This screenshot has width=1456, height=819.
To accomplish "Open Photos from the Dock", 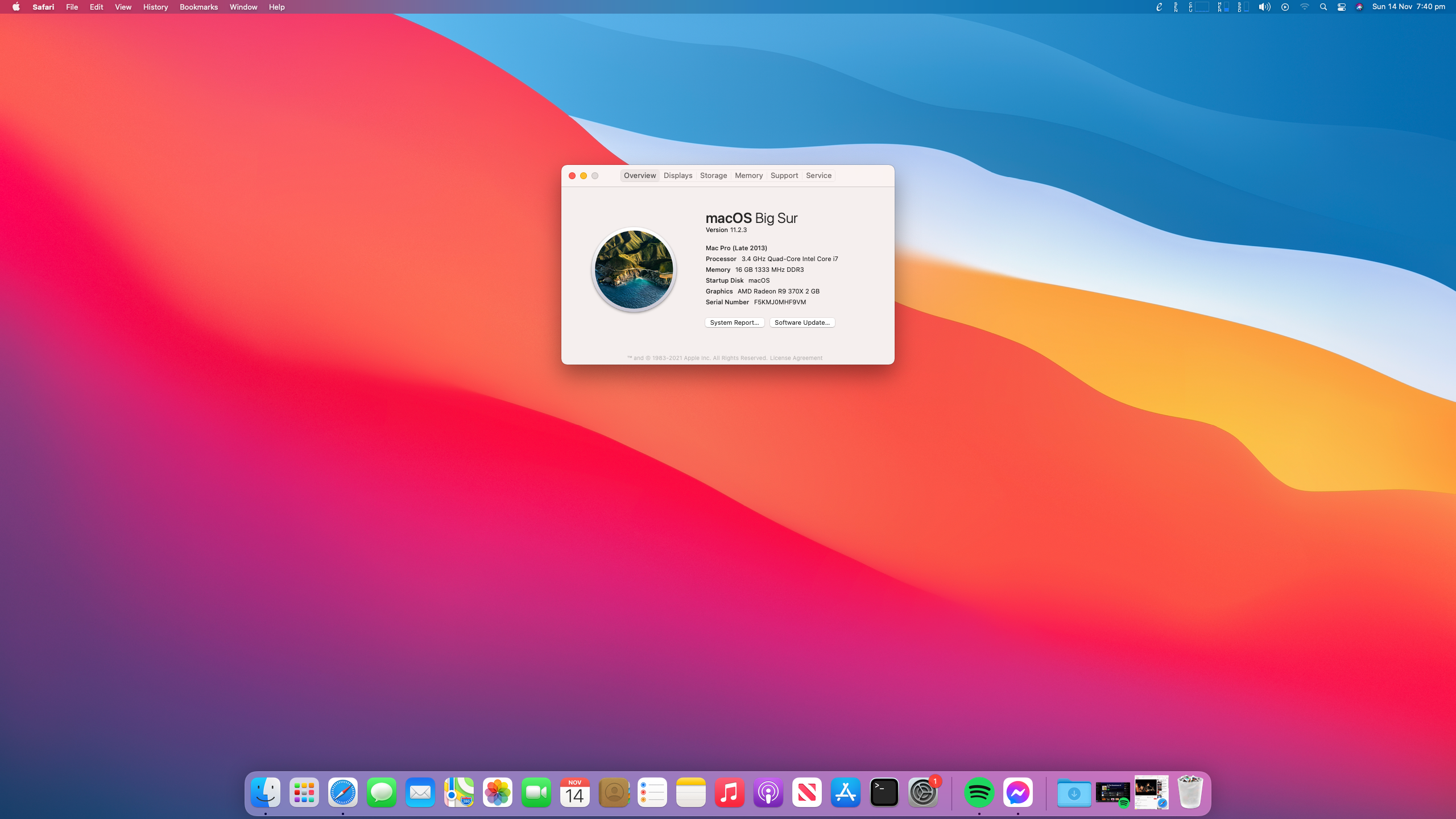I will (x=498, y=792).
